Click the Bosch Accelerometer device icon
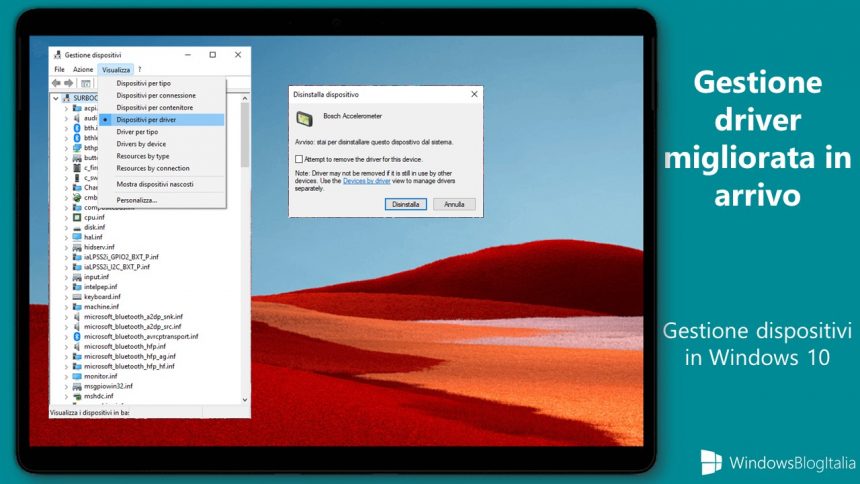The image size is (860, 484). (x=305, y=118)
